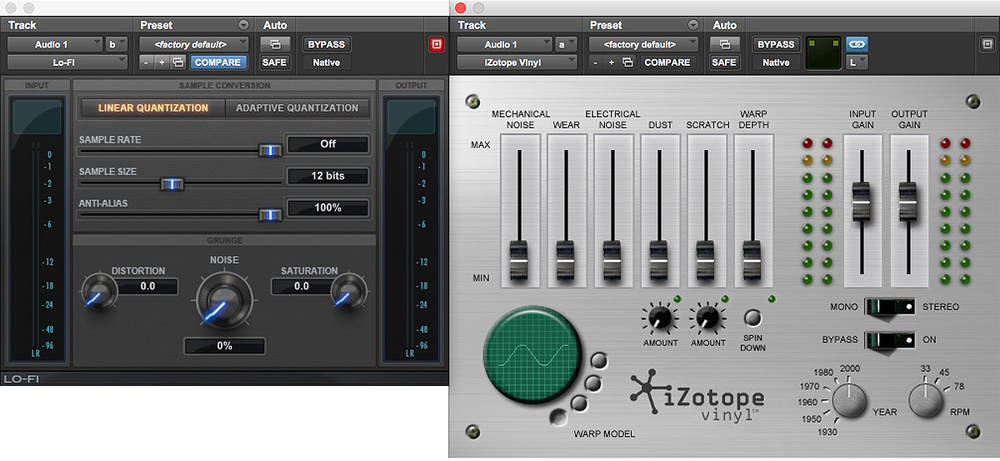
Task: Click the Warp Depth fader
Action: tap(753, 260)
